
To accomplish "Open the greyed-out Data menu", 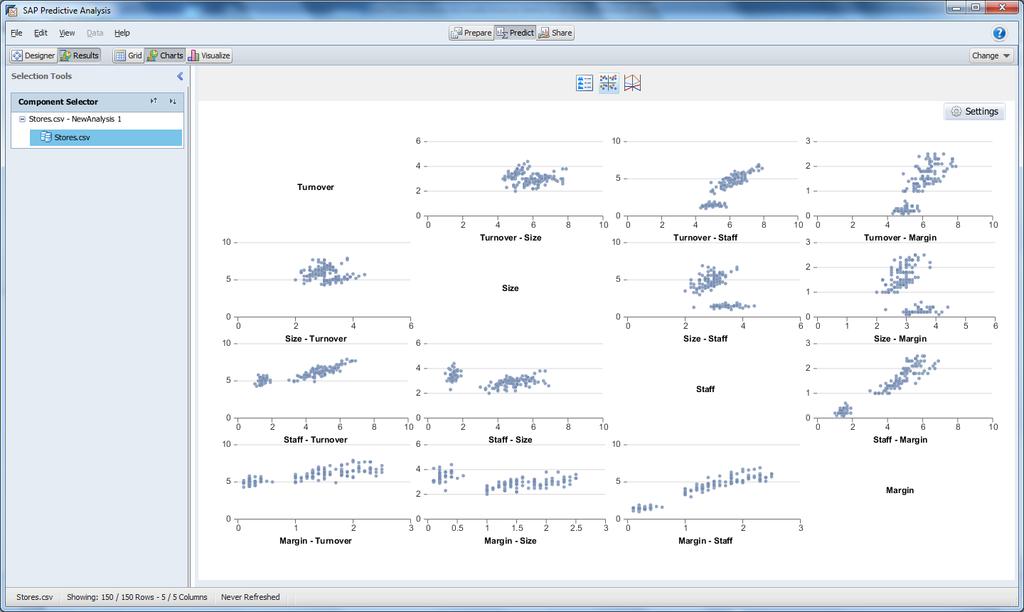I will 95,33.
